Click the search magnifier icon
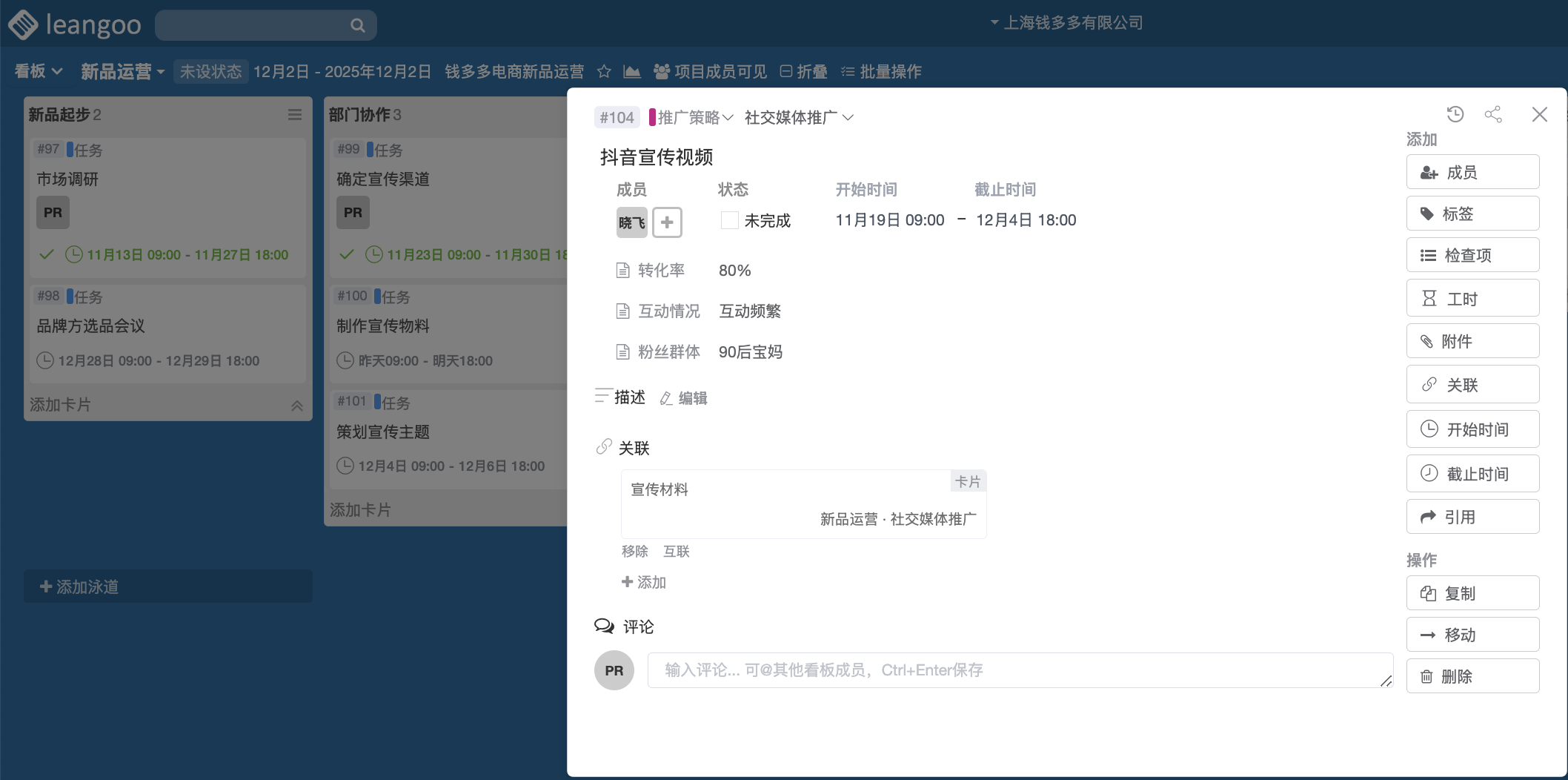Screen dimensions: 1568x780 357,26
